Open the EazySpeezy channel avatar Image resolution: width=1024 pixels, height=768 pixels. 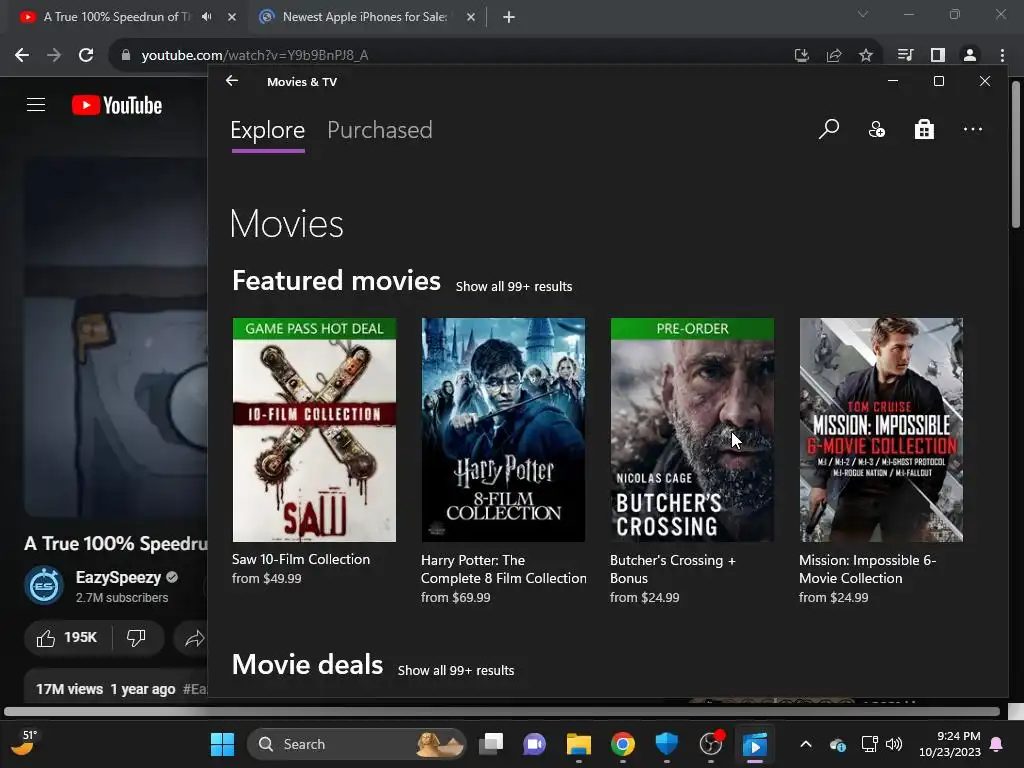point(44,586)
